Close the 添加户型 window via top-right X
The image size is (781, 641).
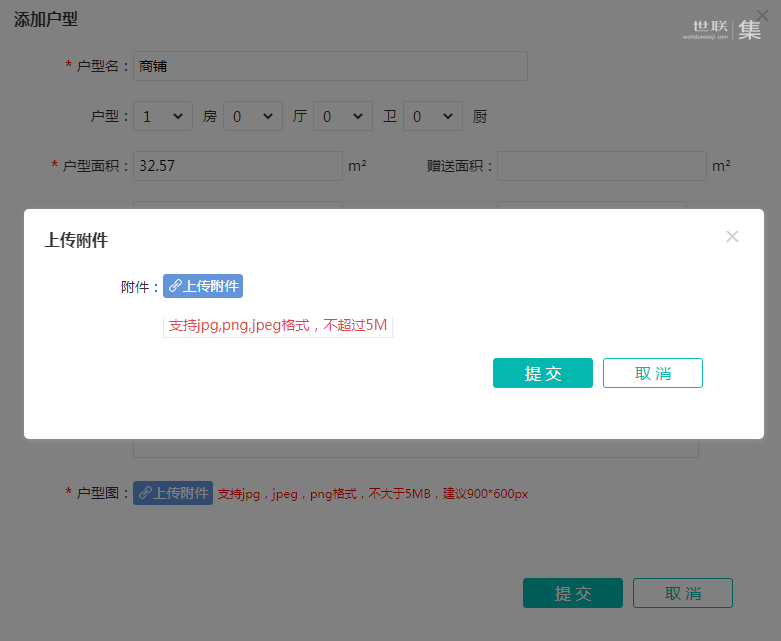pyautogui.click(x=762, y=14)
